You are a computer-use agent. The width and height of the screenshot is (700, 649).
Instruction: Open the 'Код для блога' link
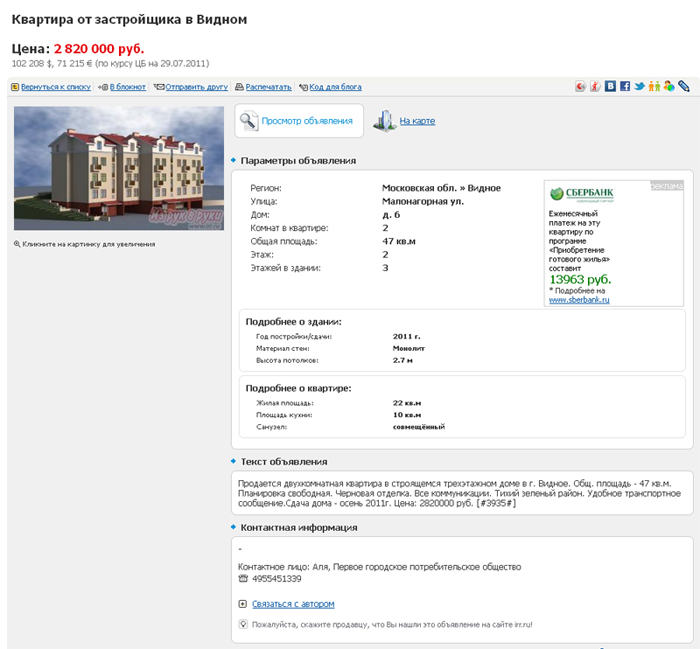(335, 87)
